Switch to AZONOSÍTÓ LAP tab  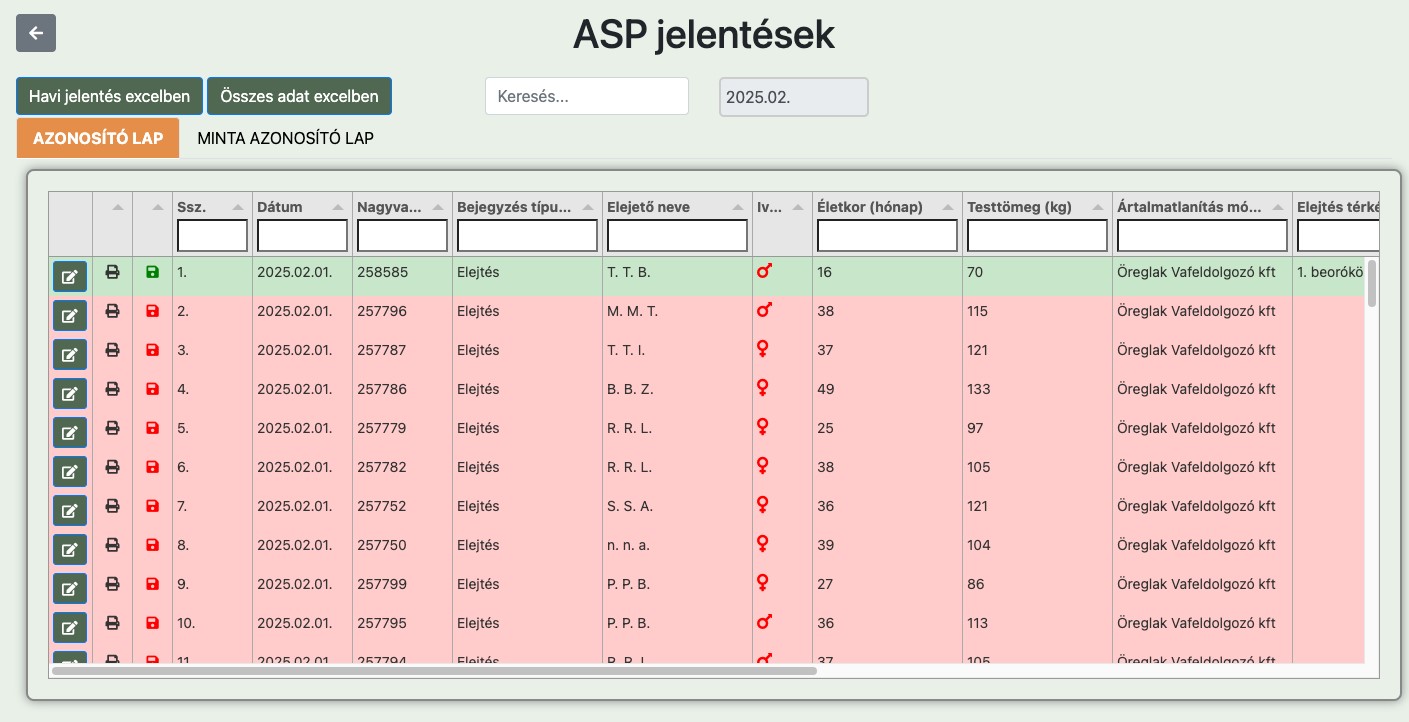[98, 138]
